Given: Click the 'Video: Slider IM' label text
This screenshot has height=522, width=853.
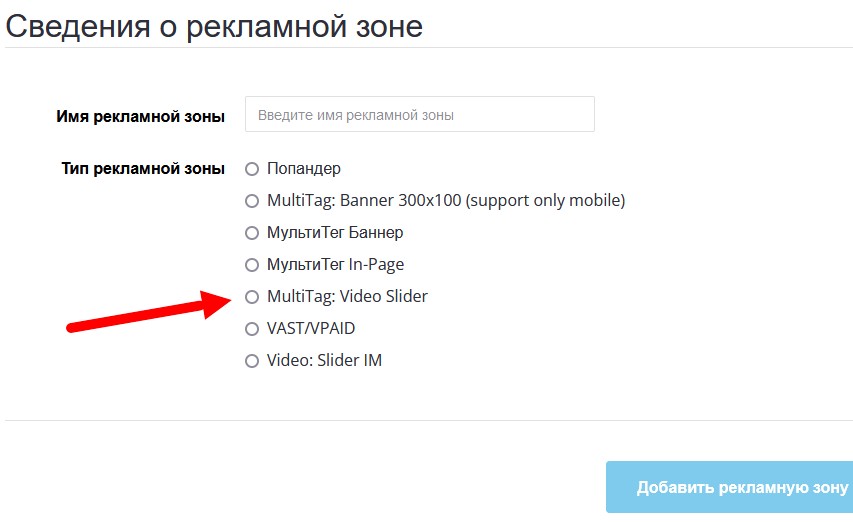Looking at the screenshot, I should point(324,361).
